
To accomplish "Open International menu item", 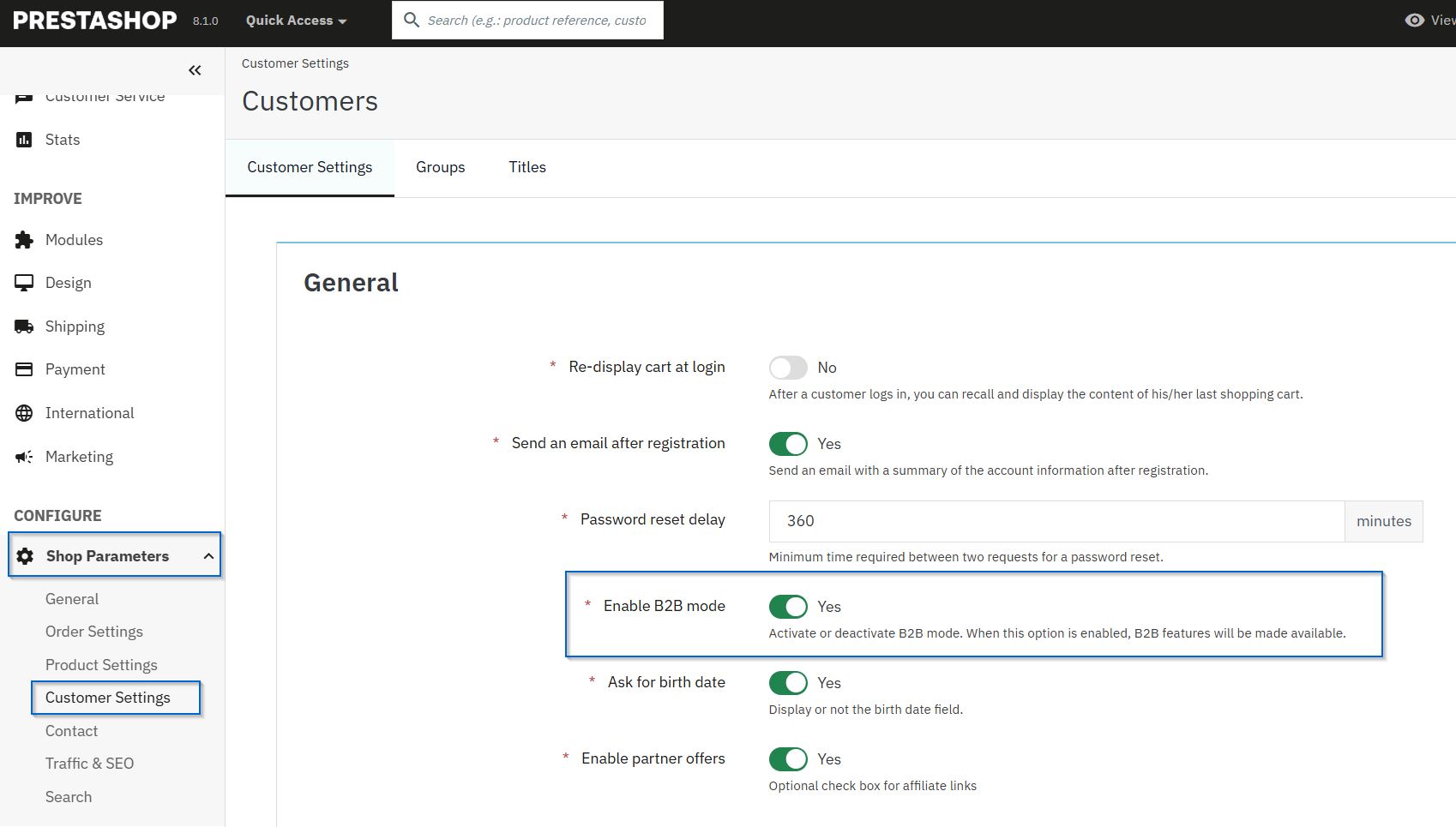I will [x=90, y=413].
